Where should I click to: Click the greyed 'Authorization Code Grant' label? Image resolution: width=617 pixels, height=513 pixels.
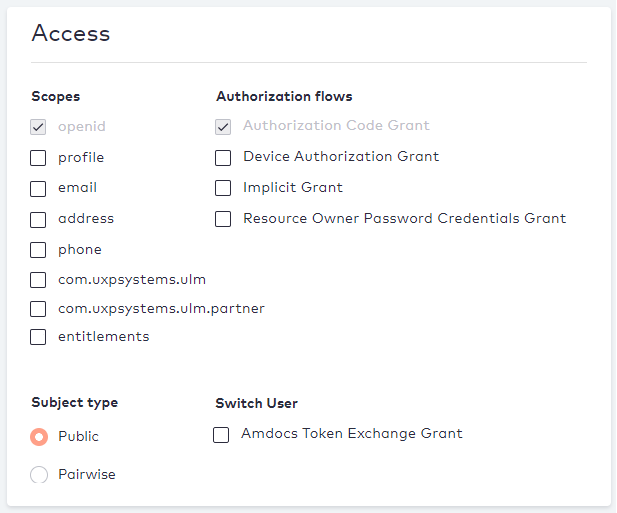336,125
